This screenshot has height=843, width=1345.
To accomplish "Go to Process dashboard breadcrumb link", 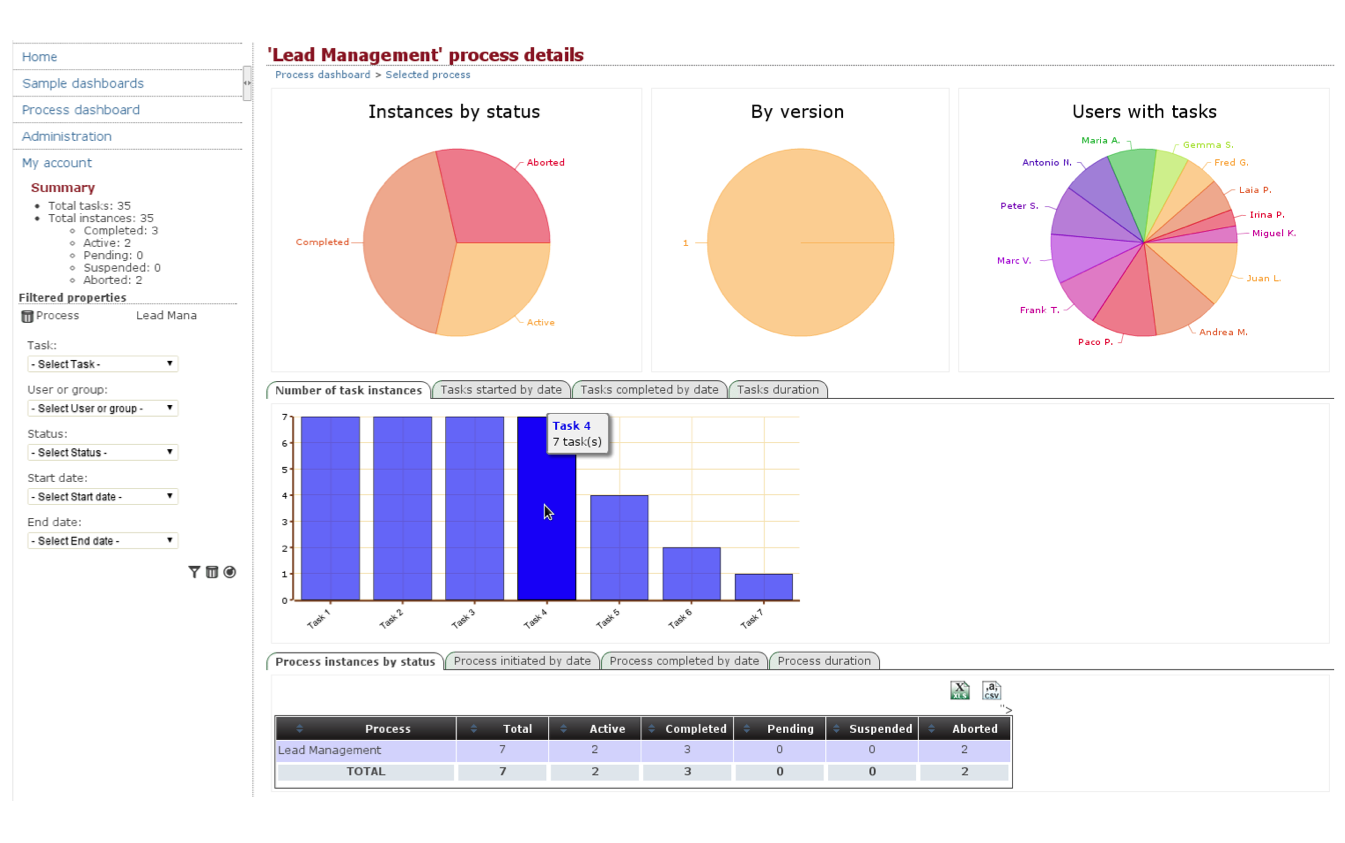I will click(x=322, y=75).
